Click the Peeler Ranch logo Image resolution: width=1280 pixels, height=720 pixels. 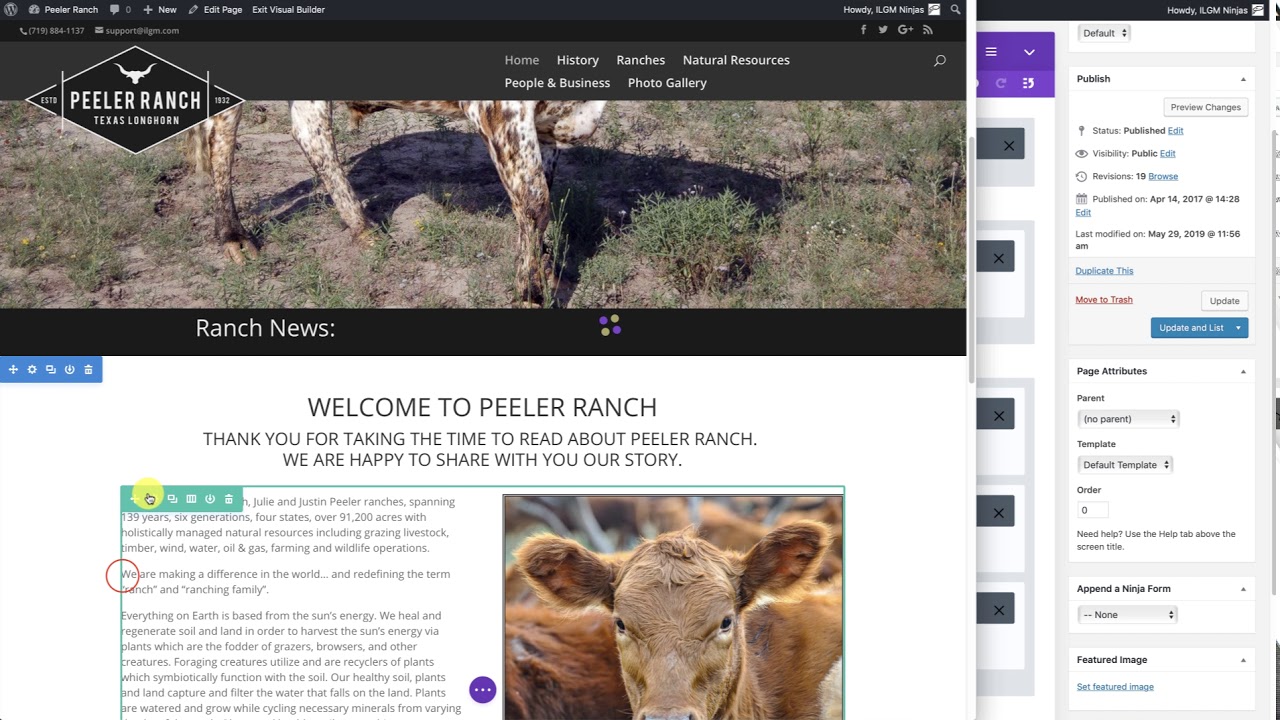click(135, 100)
